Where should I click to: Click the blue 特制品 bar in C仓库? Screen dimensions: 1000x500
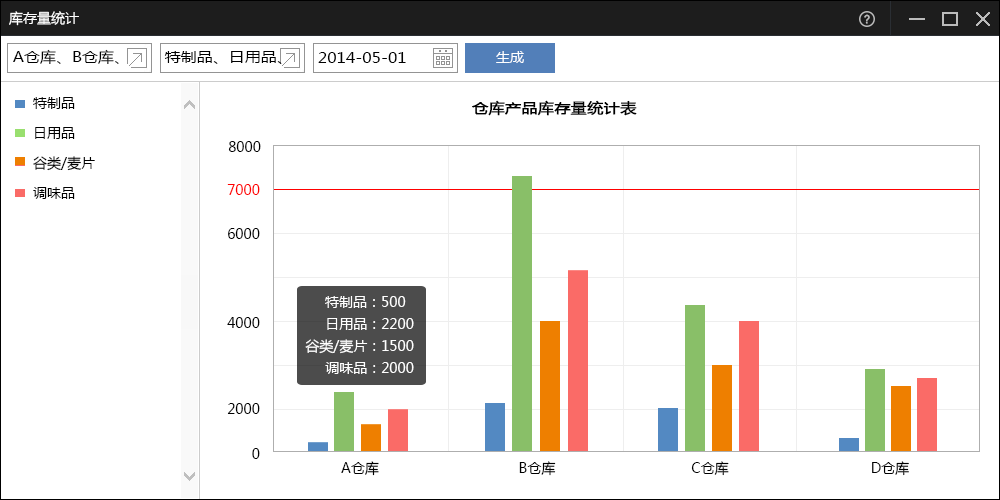[x=668, y=430]
